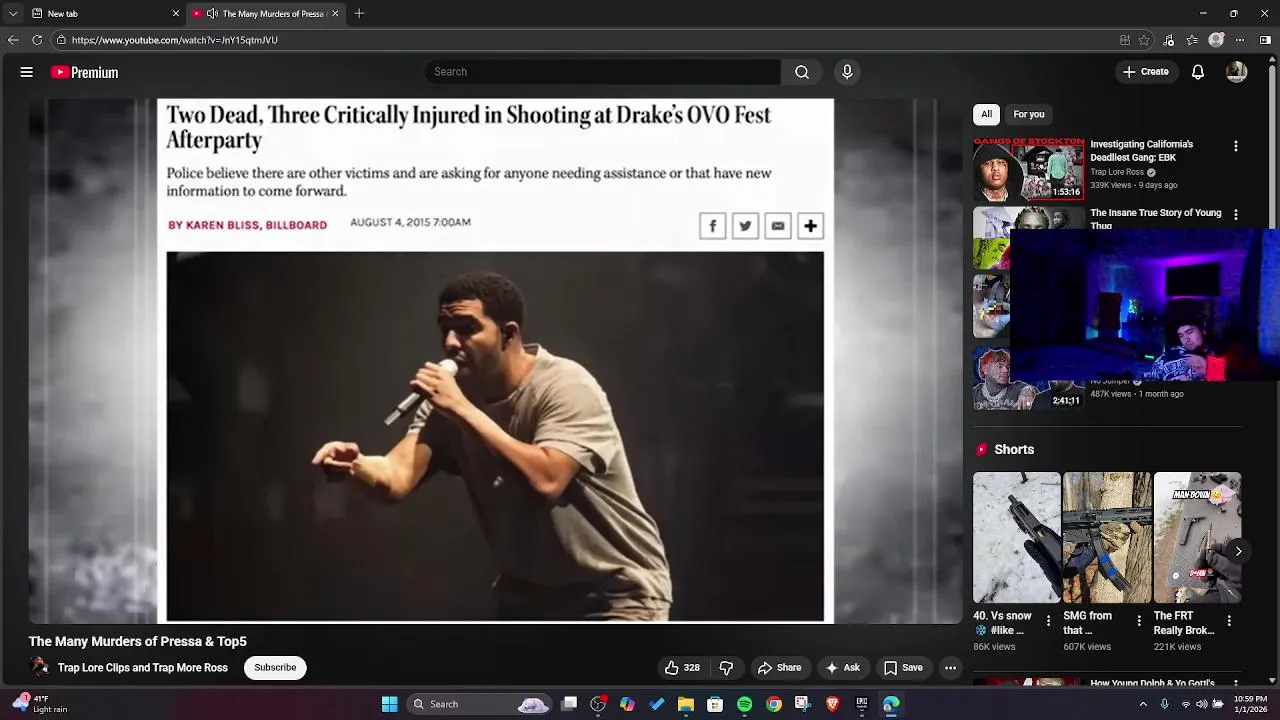Open the Gangs of Stockton thumbnail
Viewport: 1280px width, 720px height.
(x=1029, y=169)
